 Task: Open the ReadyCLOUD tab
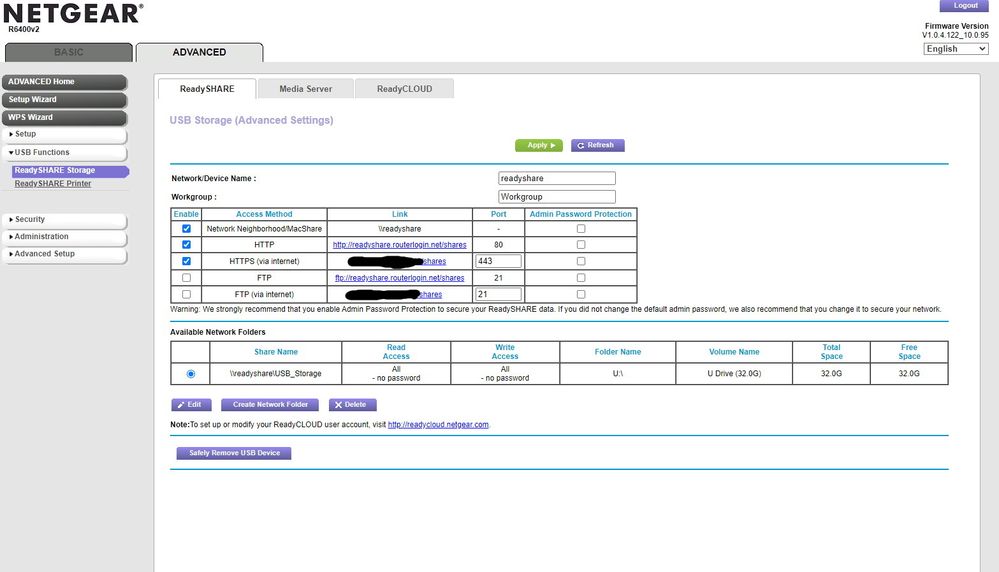[404, 89]
